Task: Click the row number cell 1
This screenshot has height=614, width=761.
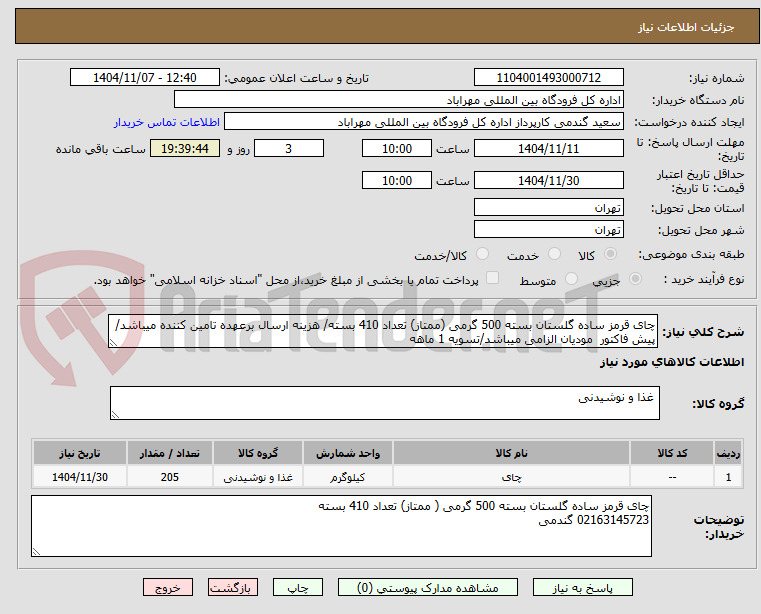Action: (x=728, y=477)
